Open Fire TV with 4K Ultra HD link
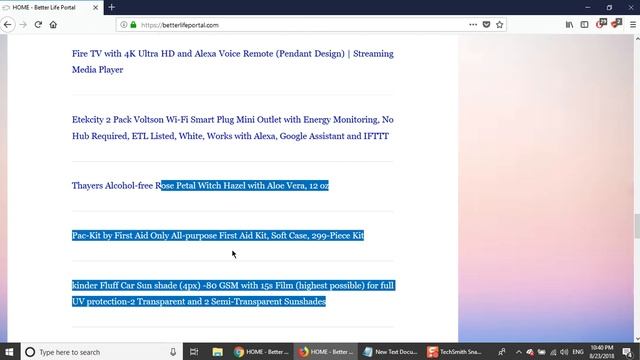The height and width of the screenshot is (360, 640). [233, 62]
